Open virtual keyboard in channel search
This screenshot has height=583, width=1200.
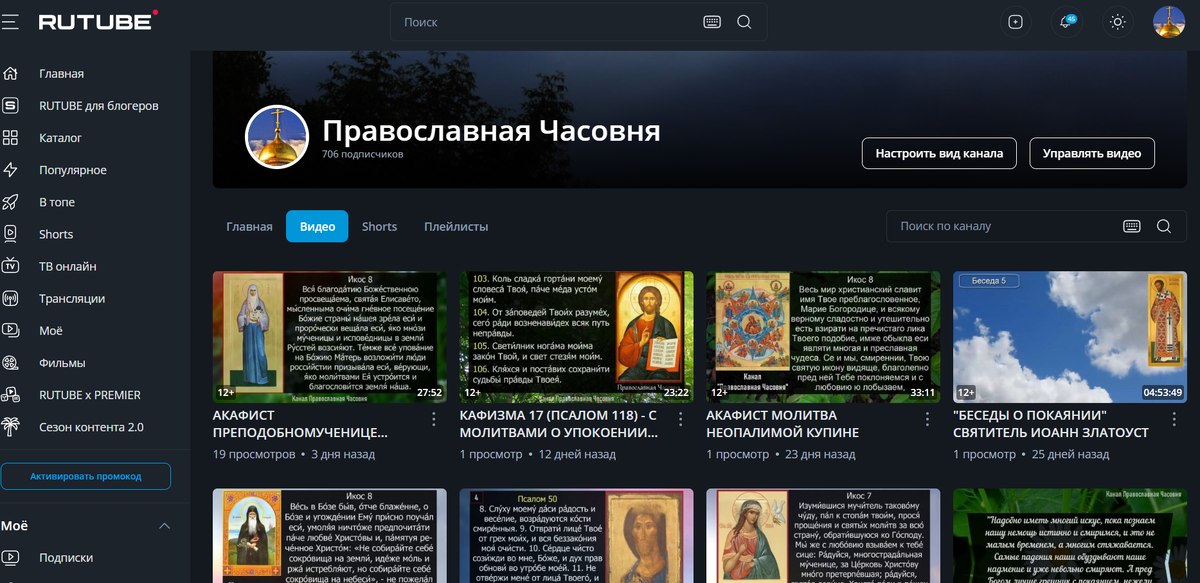(1132, 226)
